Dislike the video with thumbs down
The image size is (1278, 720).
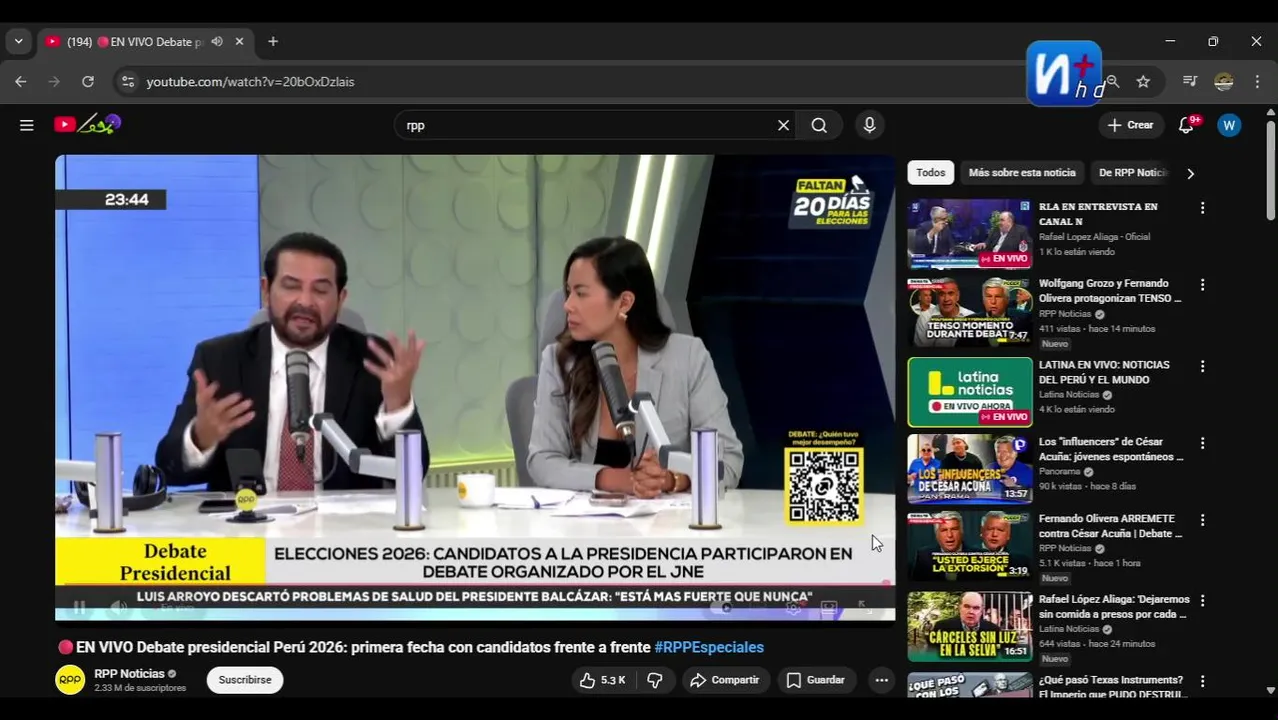click(x=655, y=680)
